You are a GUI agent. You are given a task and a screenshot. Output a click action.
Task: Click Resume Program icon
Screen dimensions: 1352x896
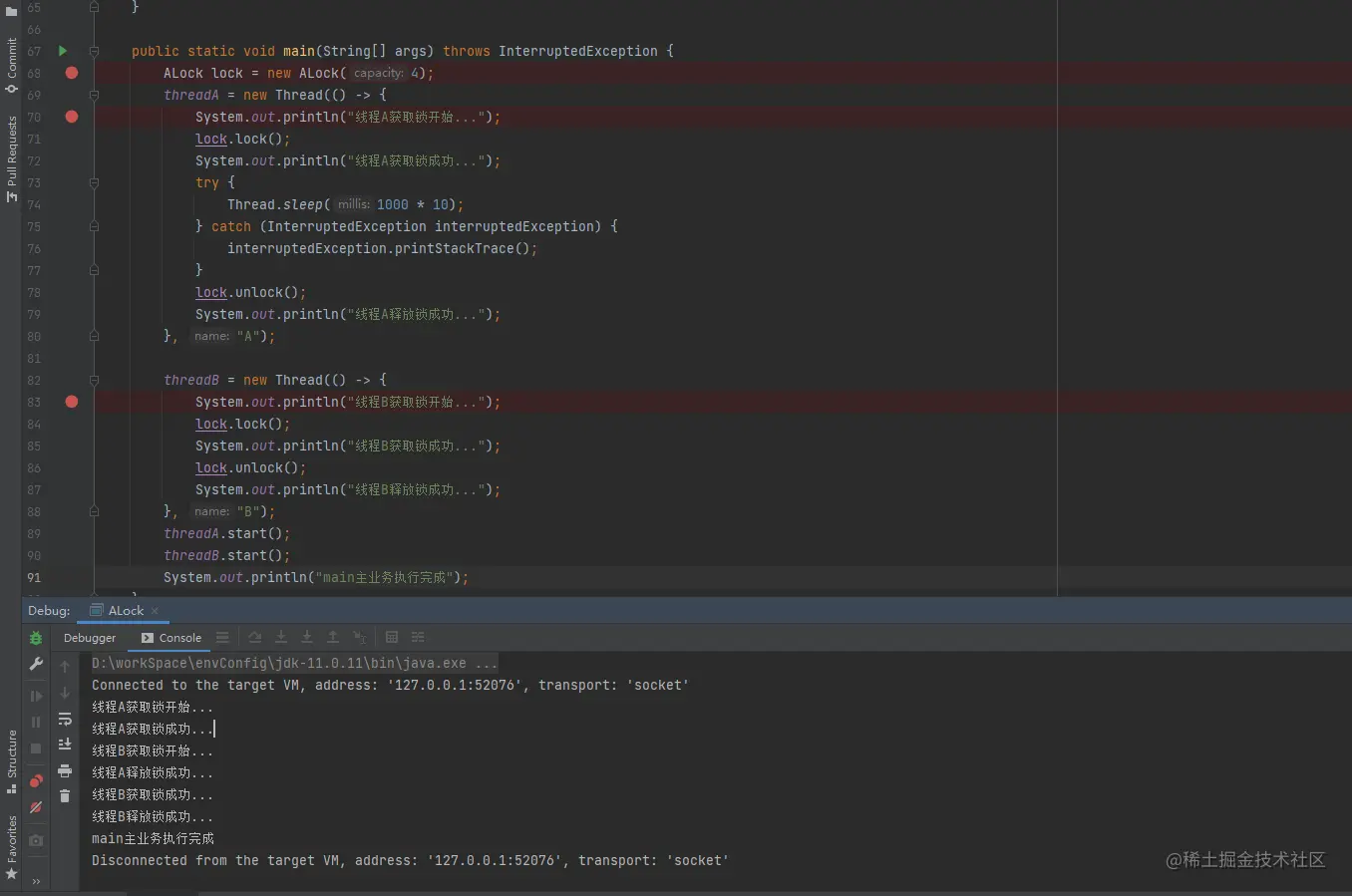36,696
